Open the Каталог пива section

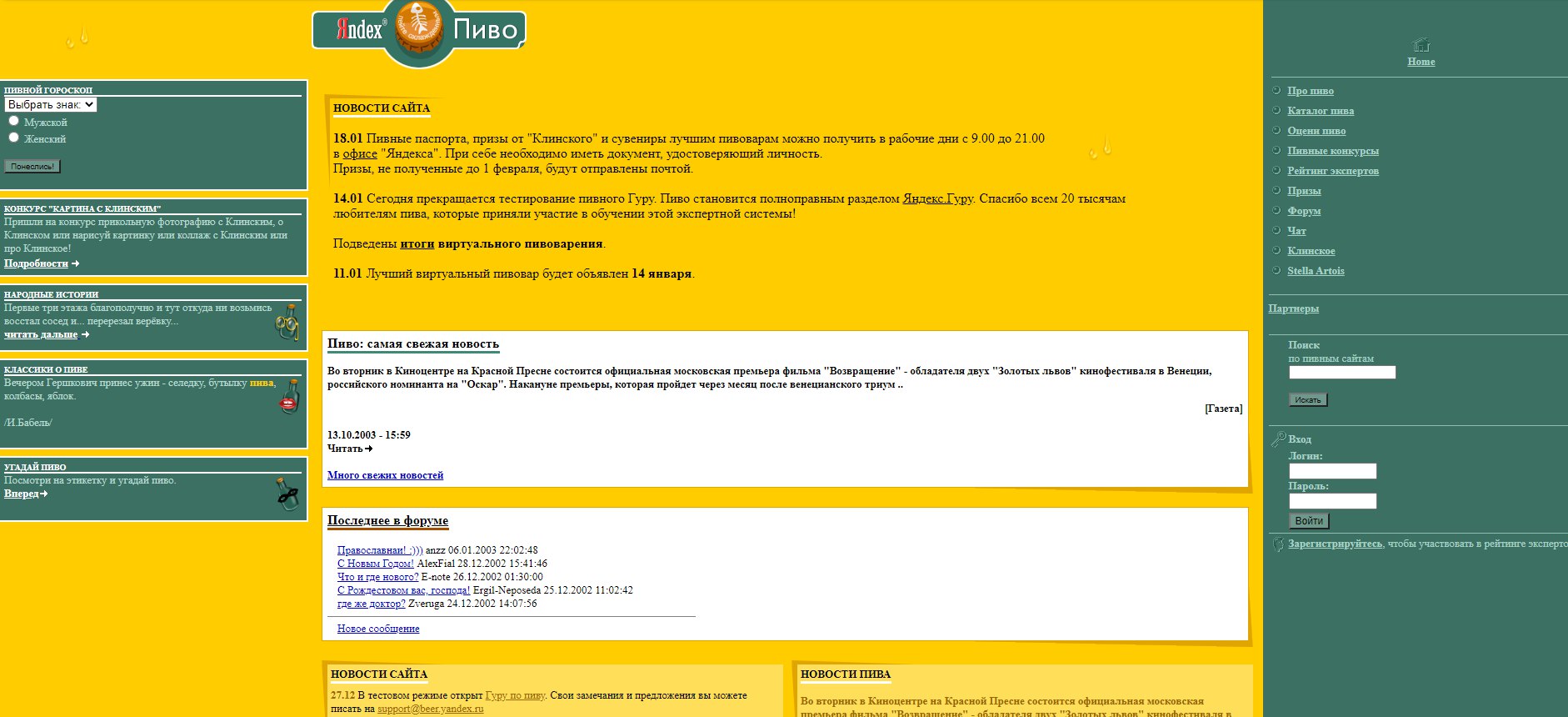coord(1321,111)
